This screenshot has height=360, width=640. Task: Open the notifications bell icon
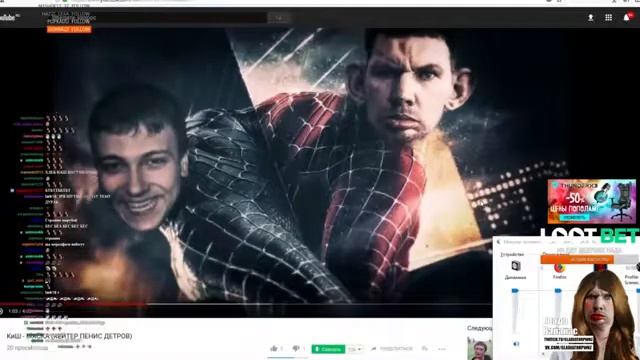click(x=627, y=18)
